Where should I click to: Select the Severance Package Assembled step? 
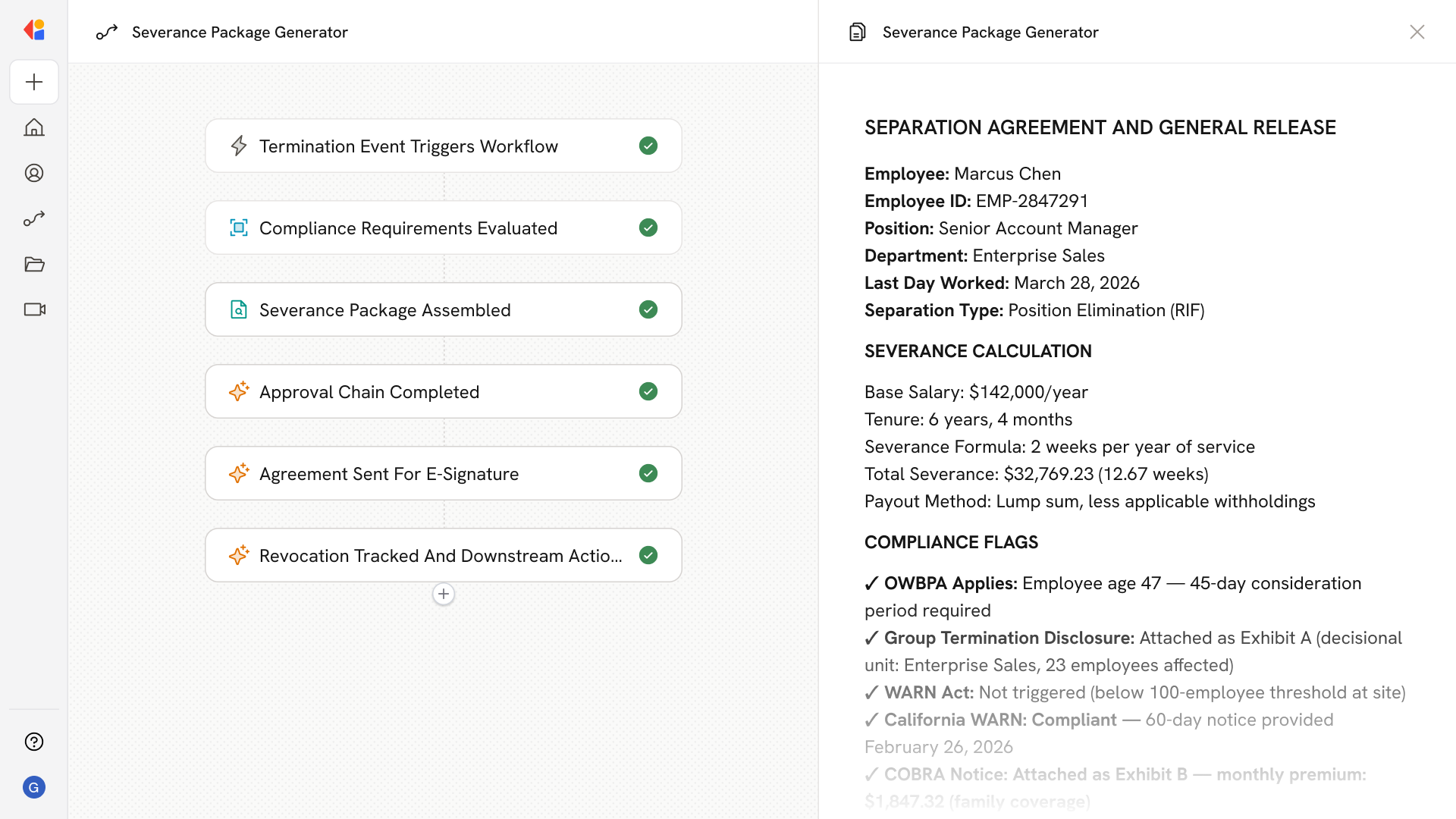(384, 310)
